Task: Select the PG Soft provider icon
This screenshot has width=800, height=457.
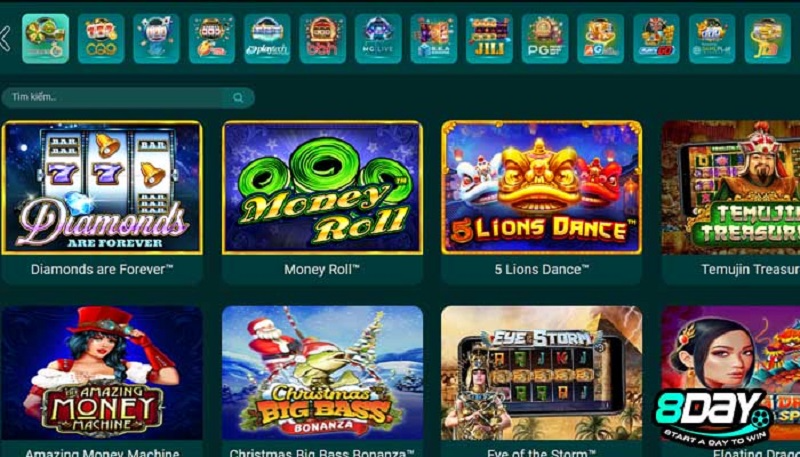Action: [x=545, y=38]
